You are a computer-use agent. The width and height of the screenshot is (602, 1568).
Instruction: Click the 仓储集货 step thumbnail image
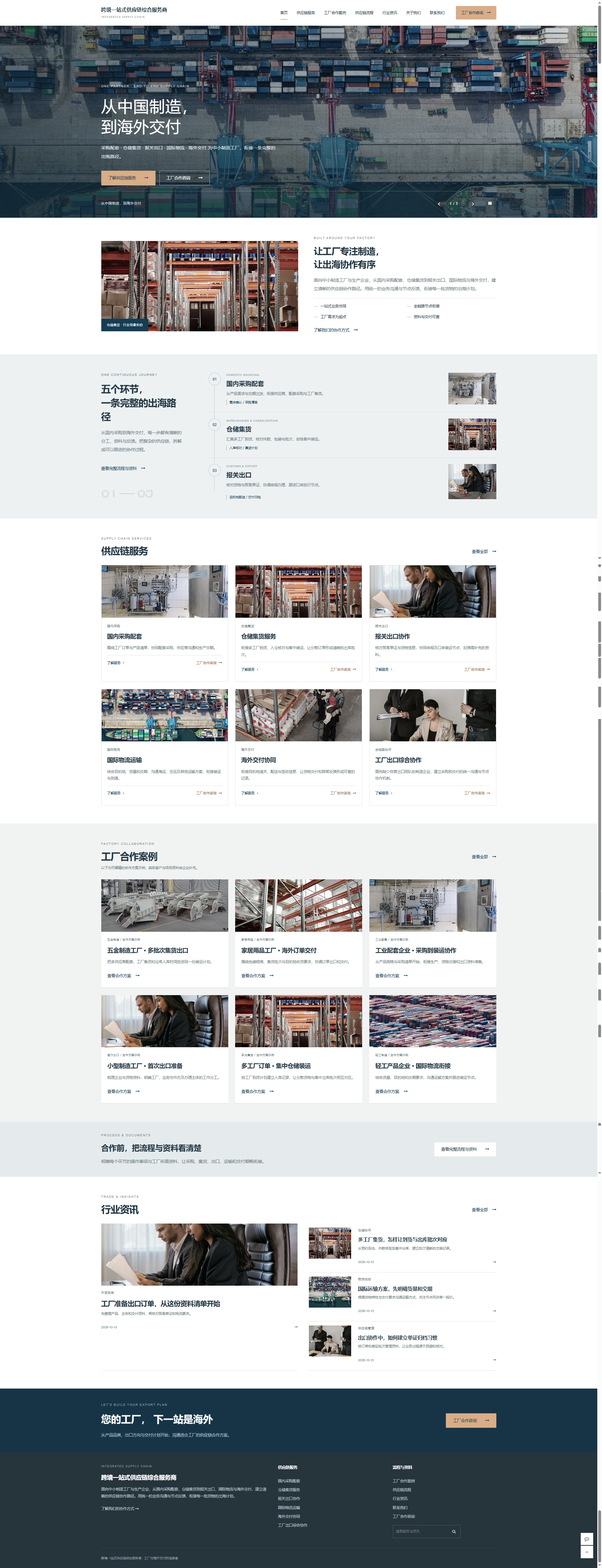click(472, 434)
